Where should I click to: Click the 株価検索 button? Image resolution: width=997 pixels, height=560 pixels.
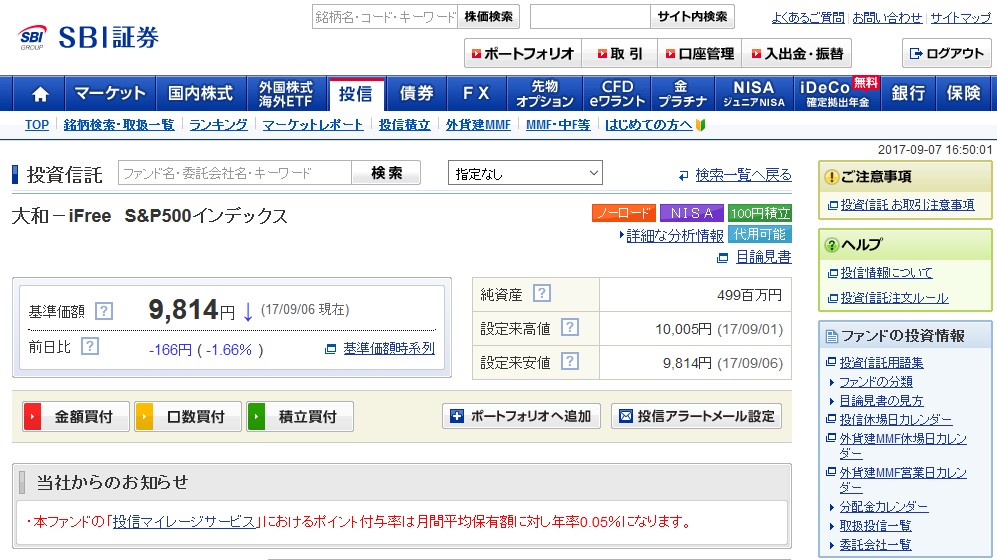488,17
